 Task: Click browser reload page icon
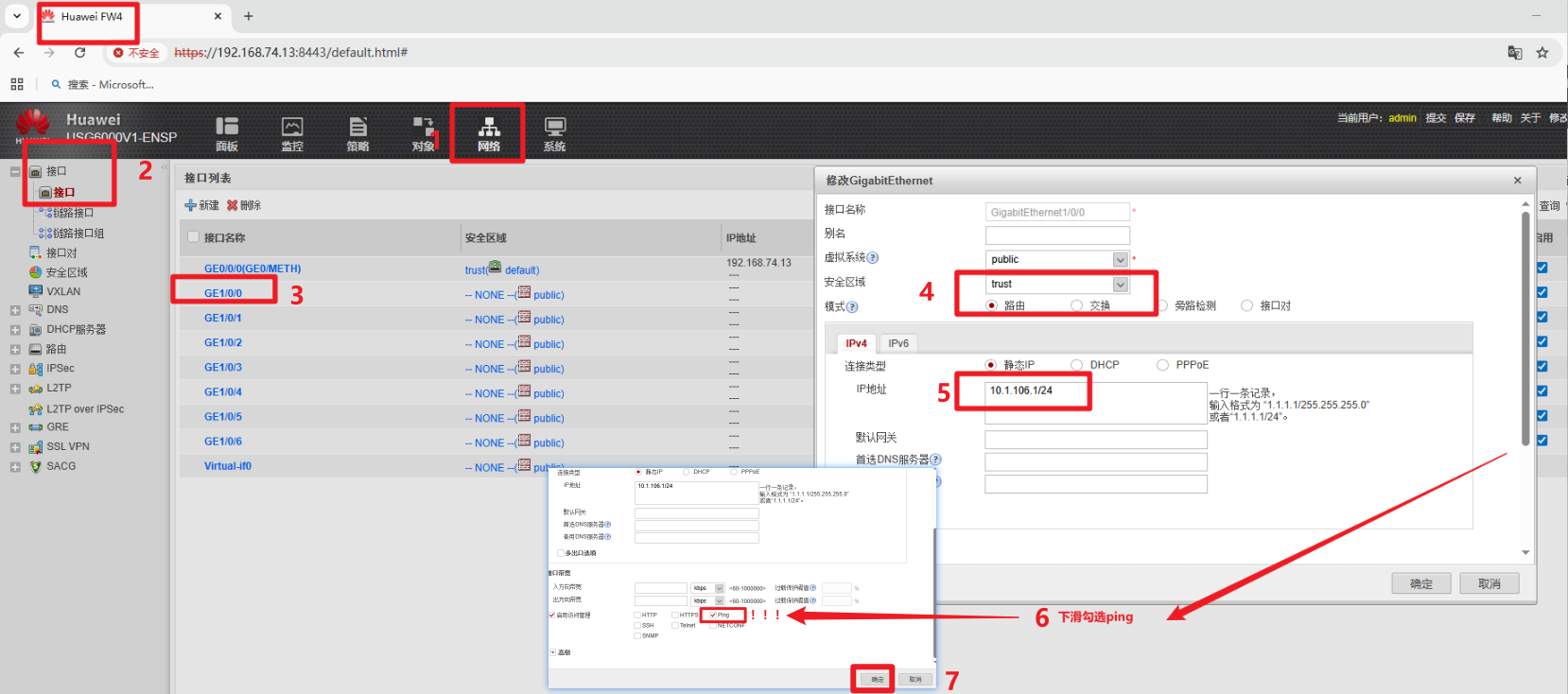(80, 53)
